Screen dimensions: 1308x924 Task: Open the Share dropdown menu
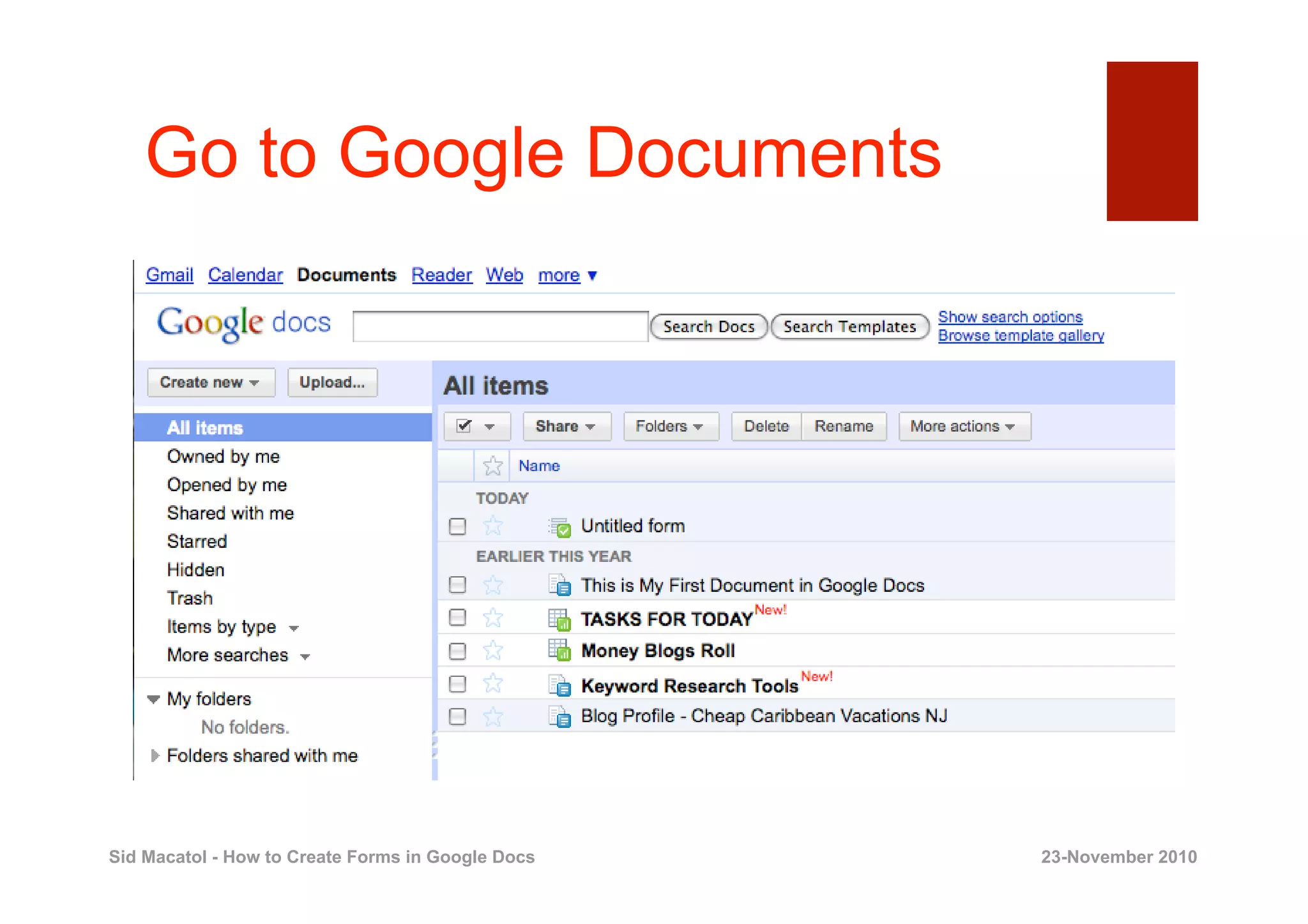[567, 426]
